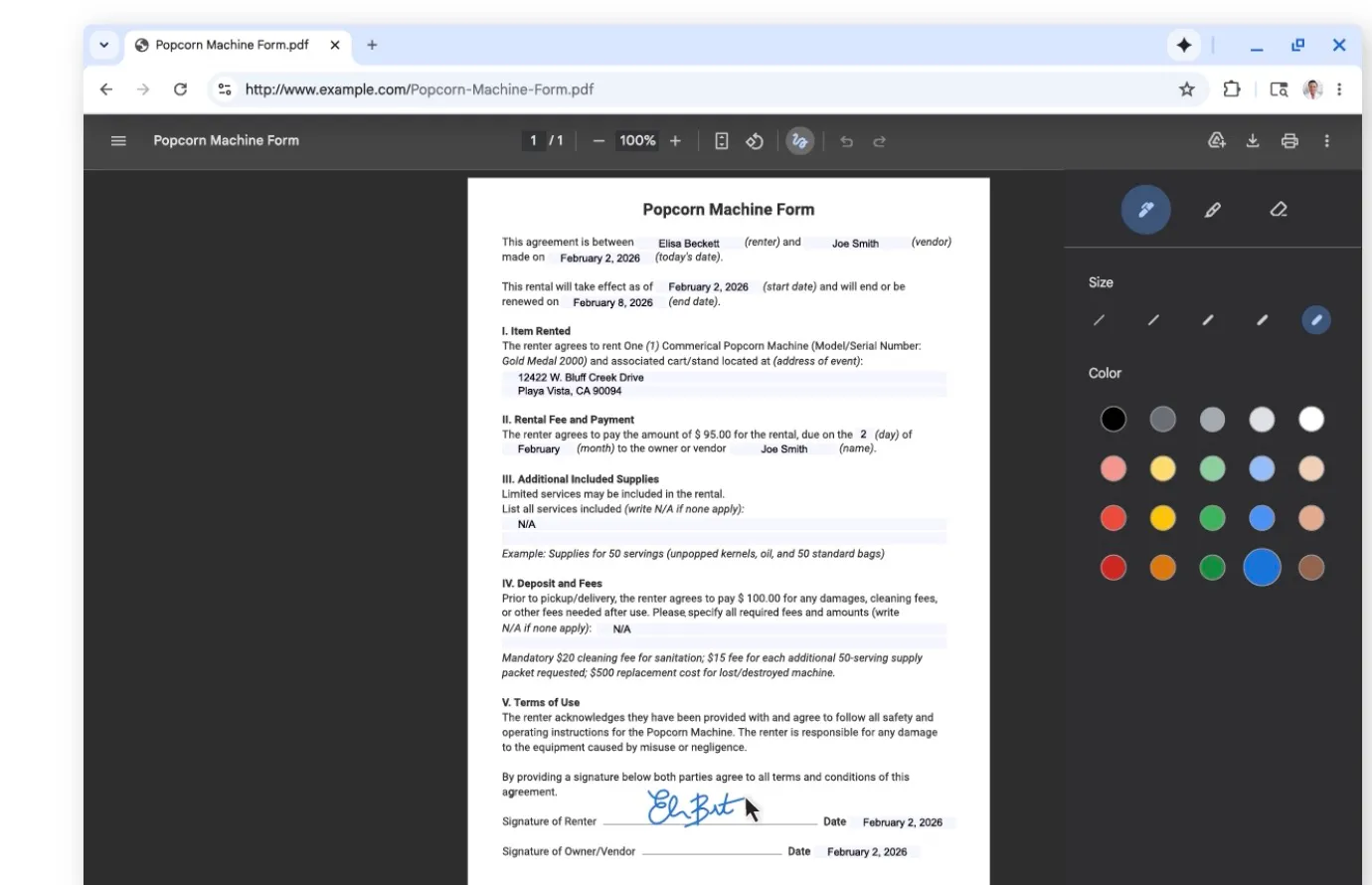Select the Highlighter tool
This screenshot has height=885, width=1372.
(1212, 210)
